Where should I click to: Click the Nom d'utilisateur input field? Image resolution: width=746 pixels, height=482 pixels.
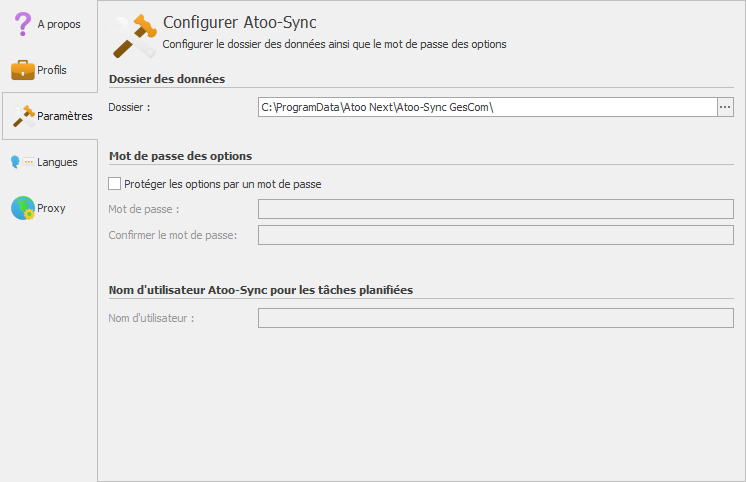495,318
